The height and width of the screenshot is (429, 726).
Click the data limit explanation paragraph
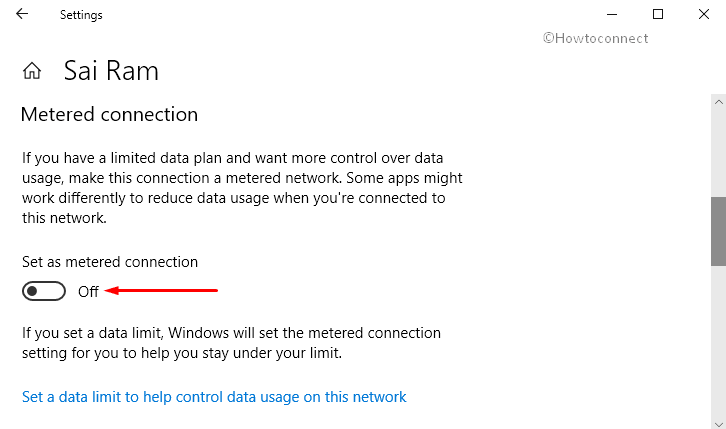tap(231, 343)
